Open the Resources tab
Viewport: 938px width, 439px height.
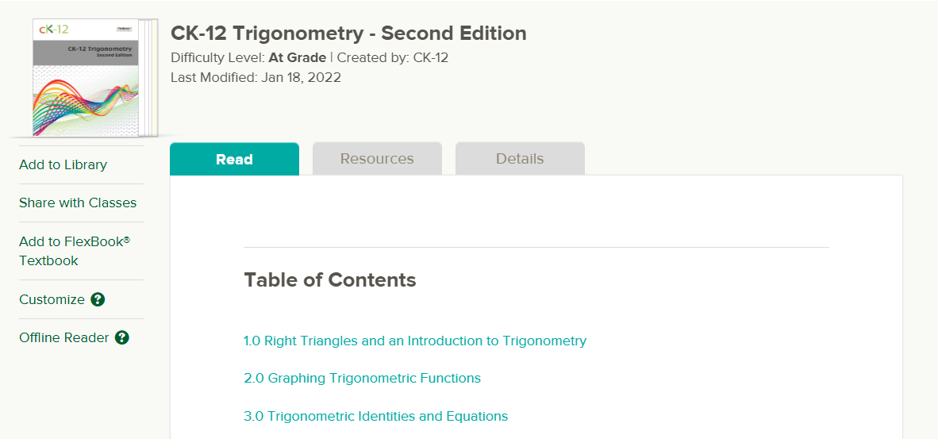click(x=377, y=159)
